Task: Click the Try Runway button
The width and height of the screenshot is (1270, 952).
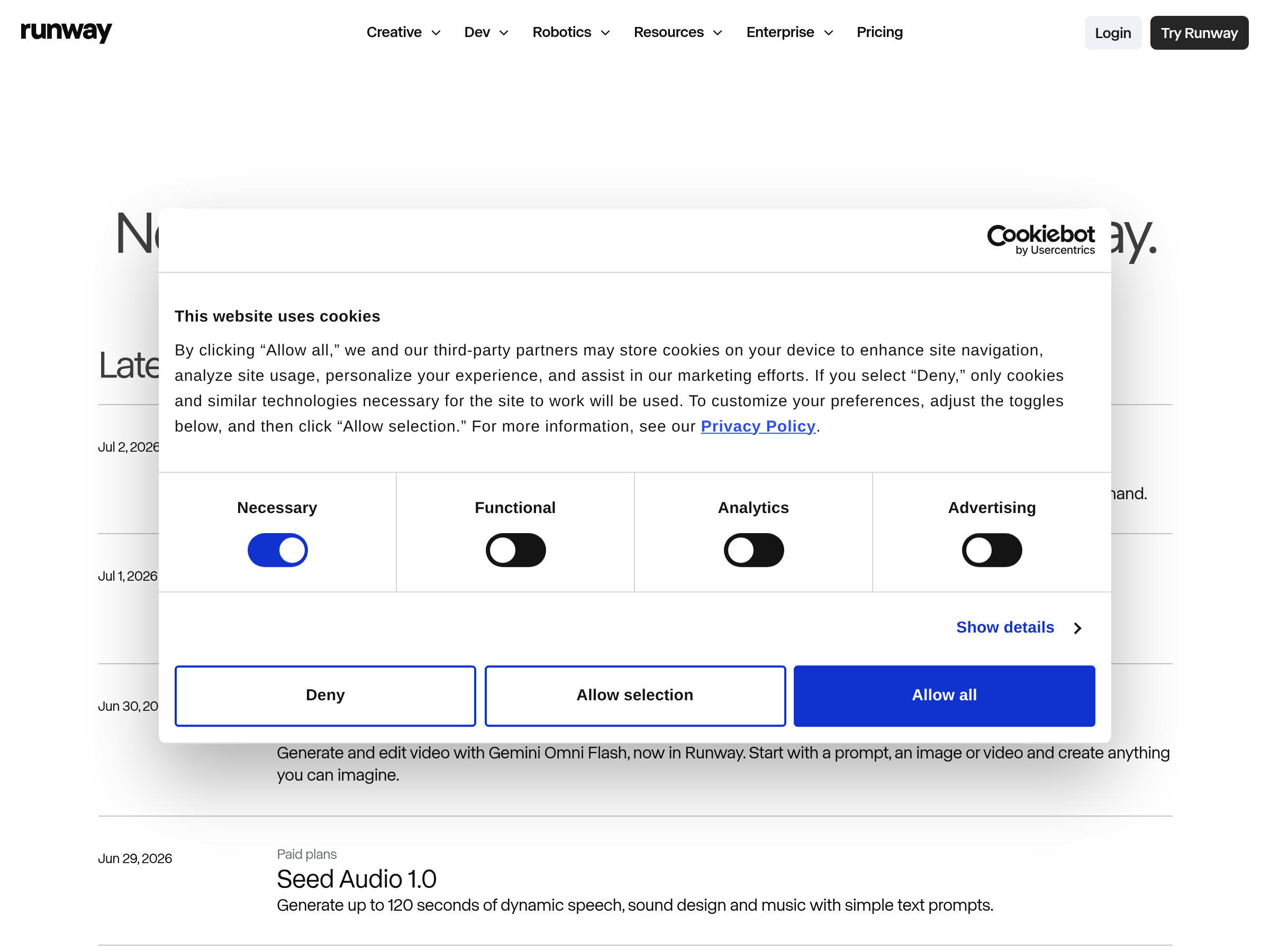Action: click(1199, 33)
